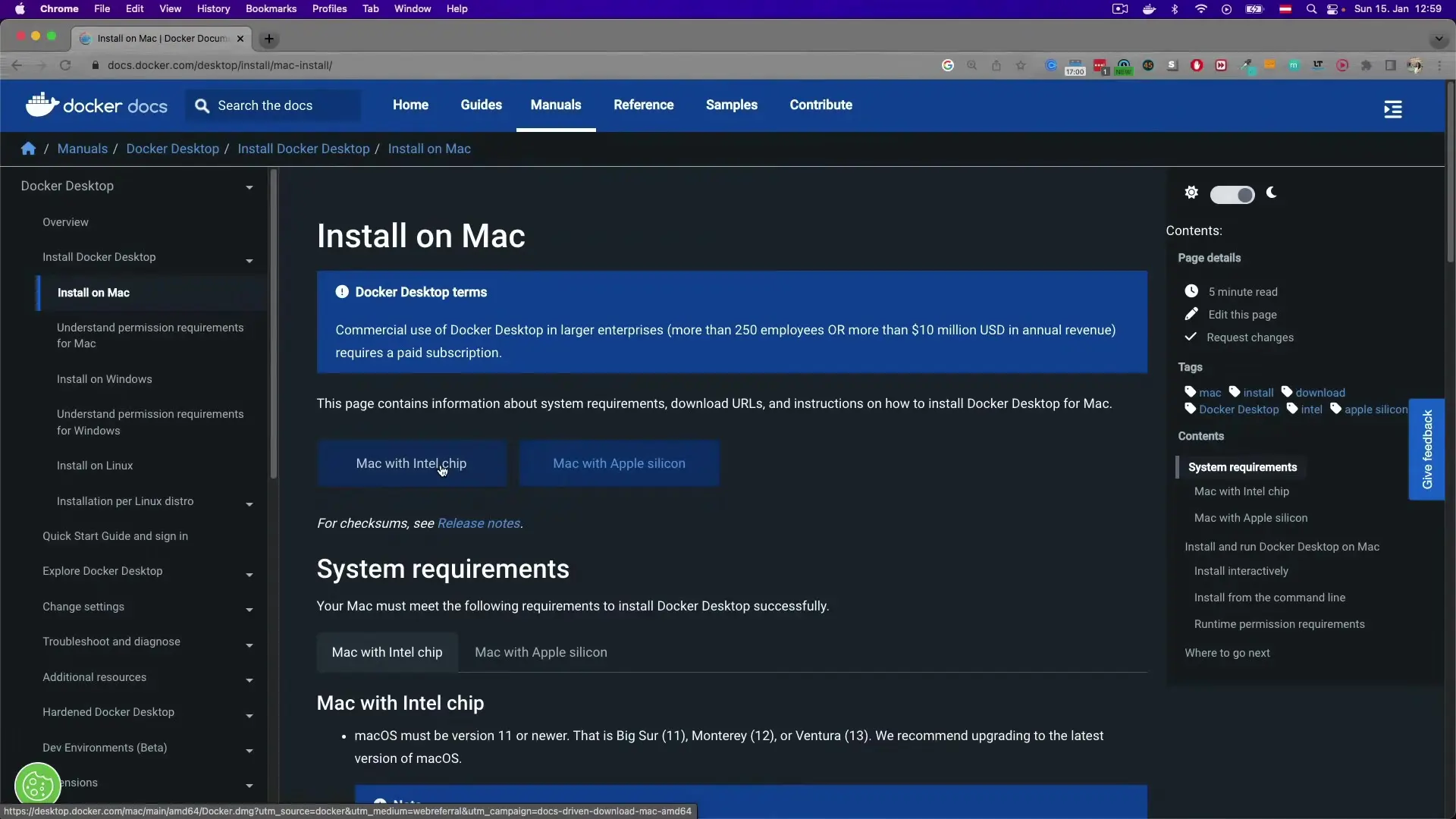Click the Wi-Fi icon in menu bar
Image resolution: width=1456 pixels, height=819 pixels.
point(1200,9)
